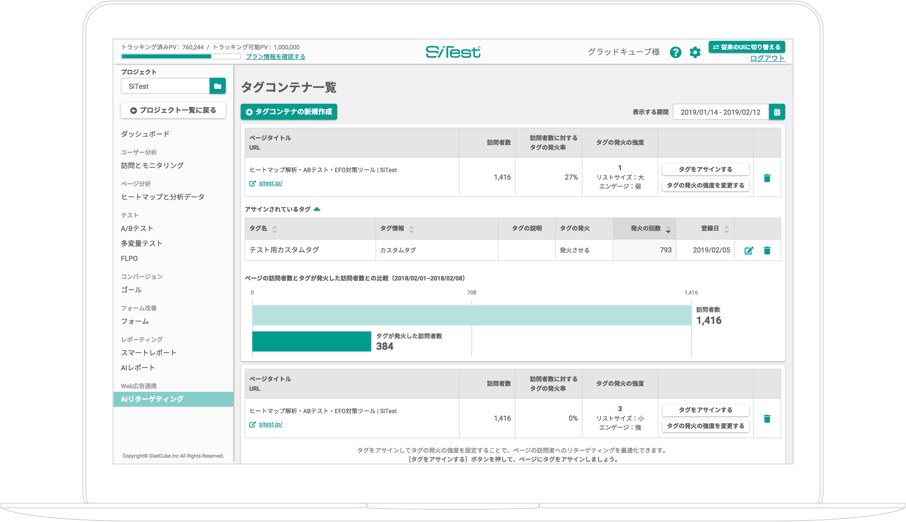This screenshot has width=906, height=522.
Task: Click プロジェクト一覧に戻る button
Action: 173,110
